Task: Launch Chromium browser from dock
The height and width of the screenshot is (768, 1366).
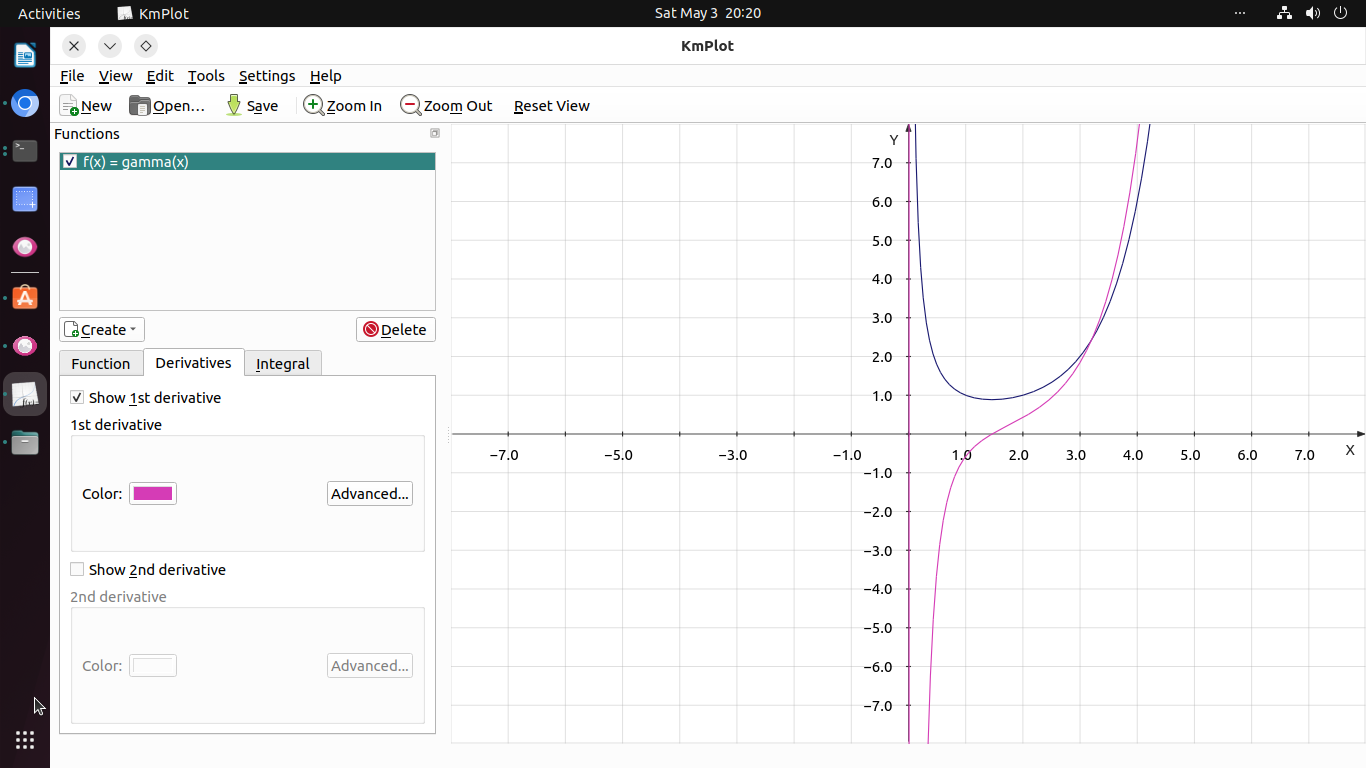Action: (x=25, y=103)
